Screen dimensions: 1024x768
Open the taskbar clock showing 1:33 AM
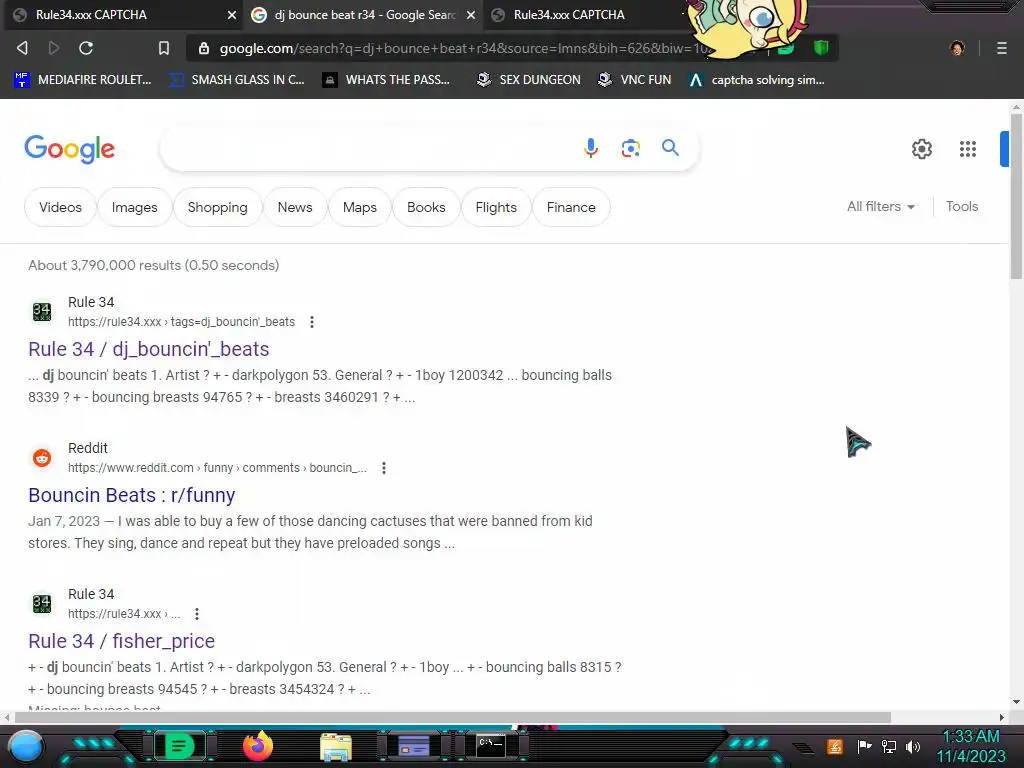(971, 746)
